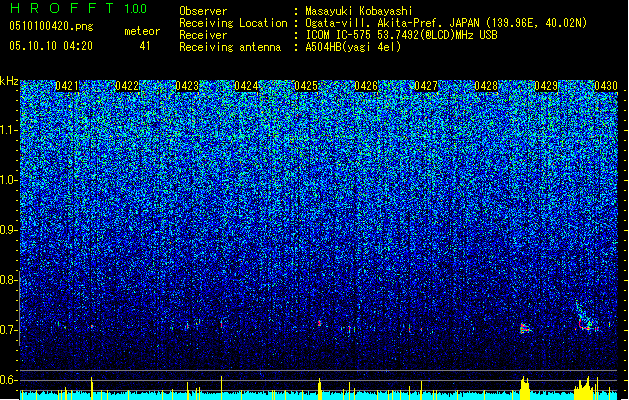Image resolution: width=629 pixels, height=400 pixels.
Task: Select the file name 0510100420.png
Action: point(51,26)
